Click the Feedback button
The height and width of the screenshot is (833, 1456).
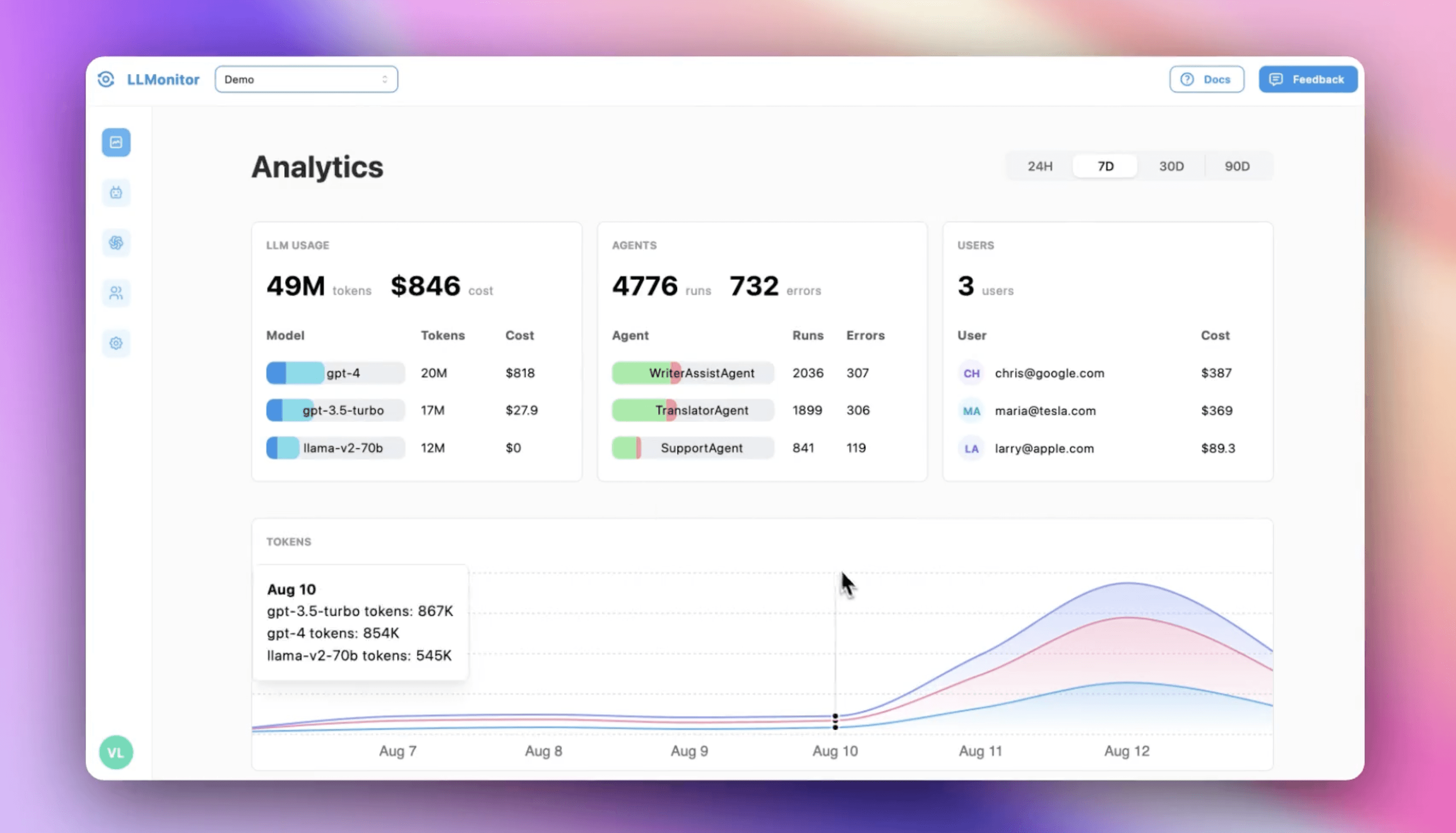pyautogui.click(x=1308, y=79)
